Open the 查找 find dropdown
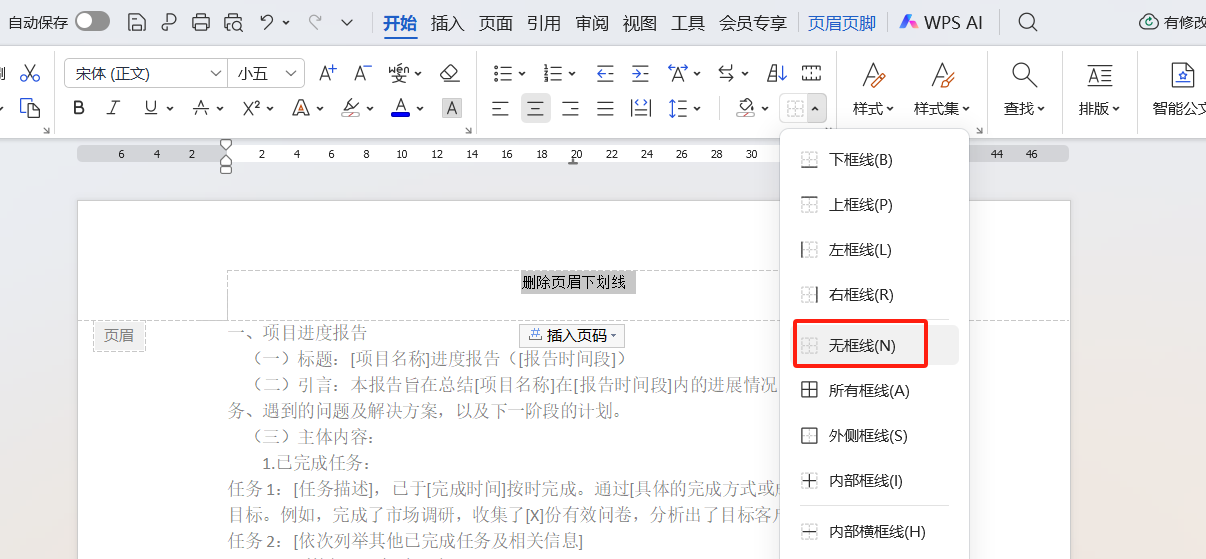Viewport: 1206px width, 559px height. tap(1024, 108)
